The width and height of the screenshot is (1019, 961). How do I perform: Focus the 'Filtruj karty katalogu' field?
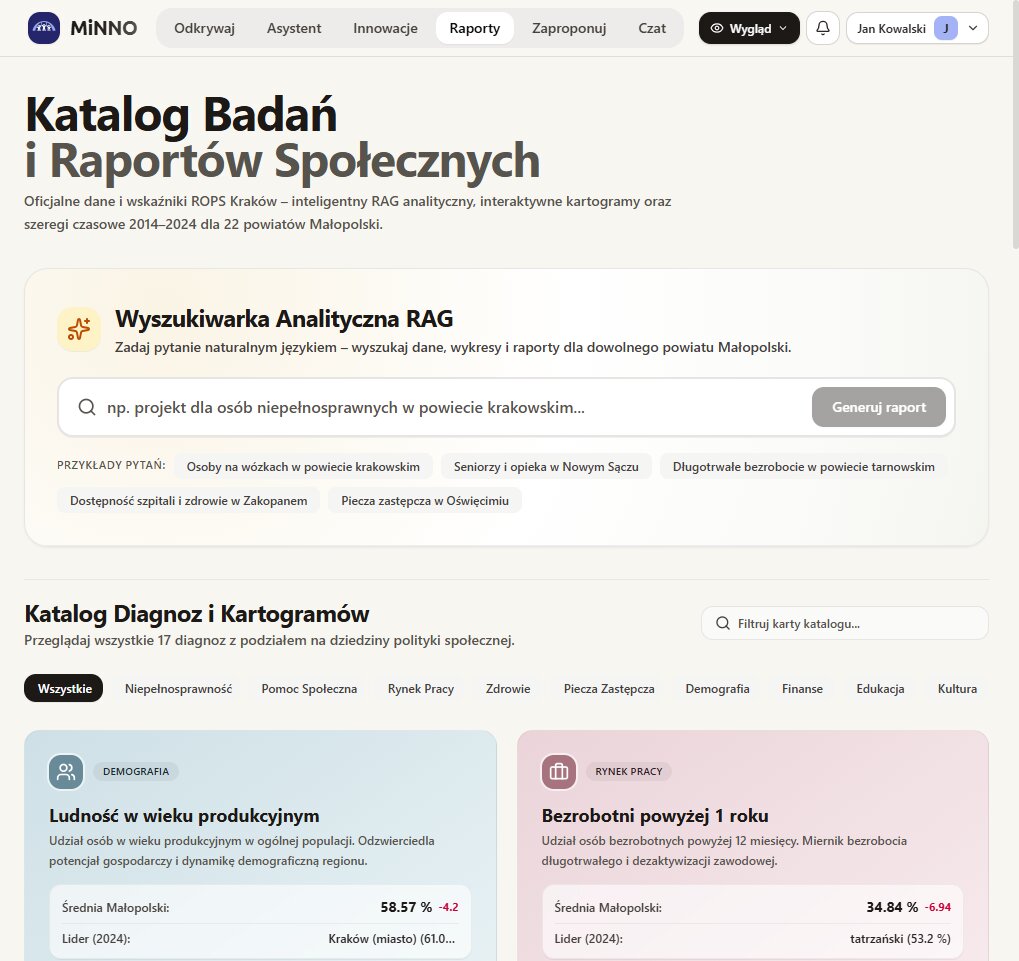(x=845, y=623)
